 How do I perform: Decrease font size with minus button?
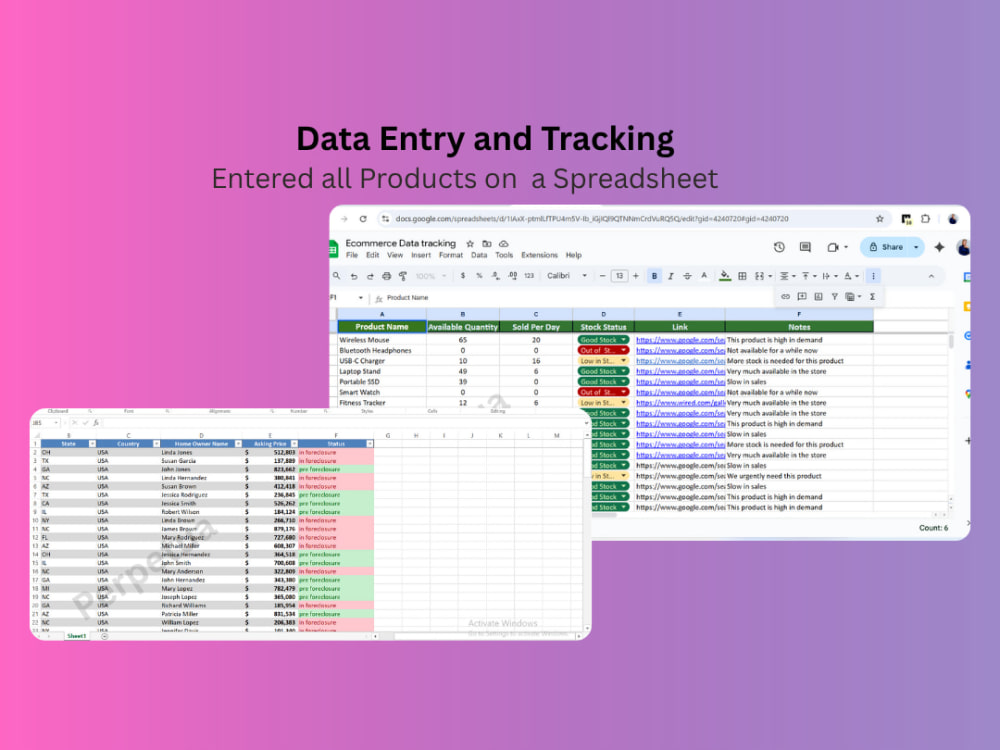pyautogui.click(x=603, y=276)
